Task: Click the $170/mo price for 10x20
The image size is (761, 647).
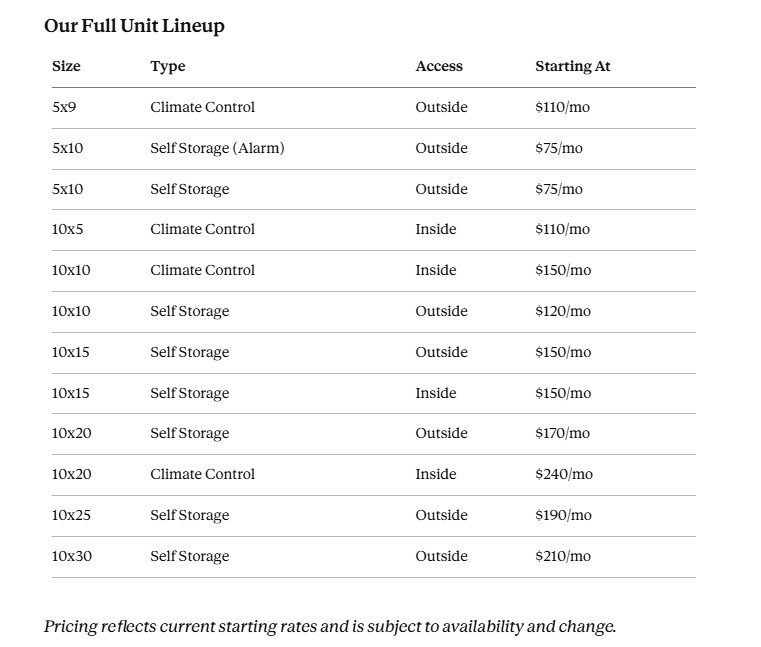Action: [562, 433]
